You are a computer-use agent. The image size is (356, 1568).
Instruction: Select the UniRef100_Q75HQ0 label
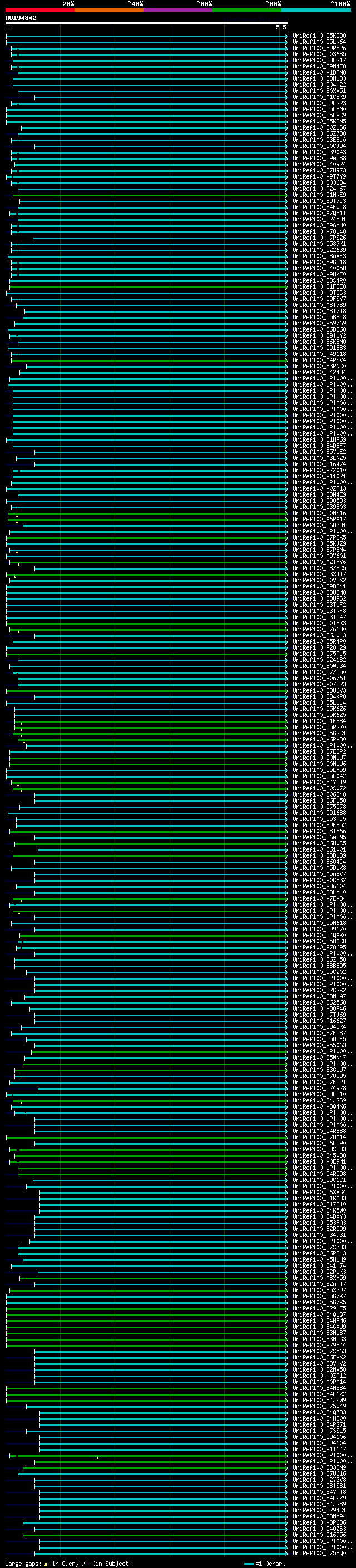(x=319, y=1553)
